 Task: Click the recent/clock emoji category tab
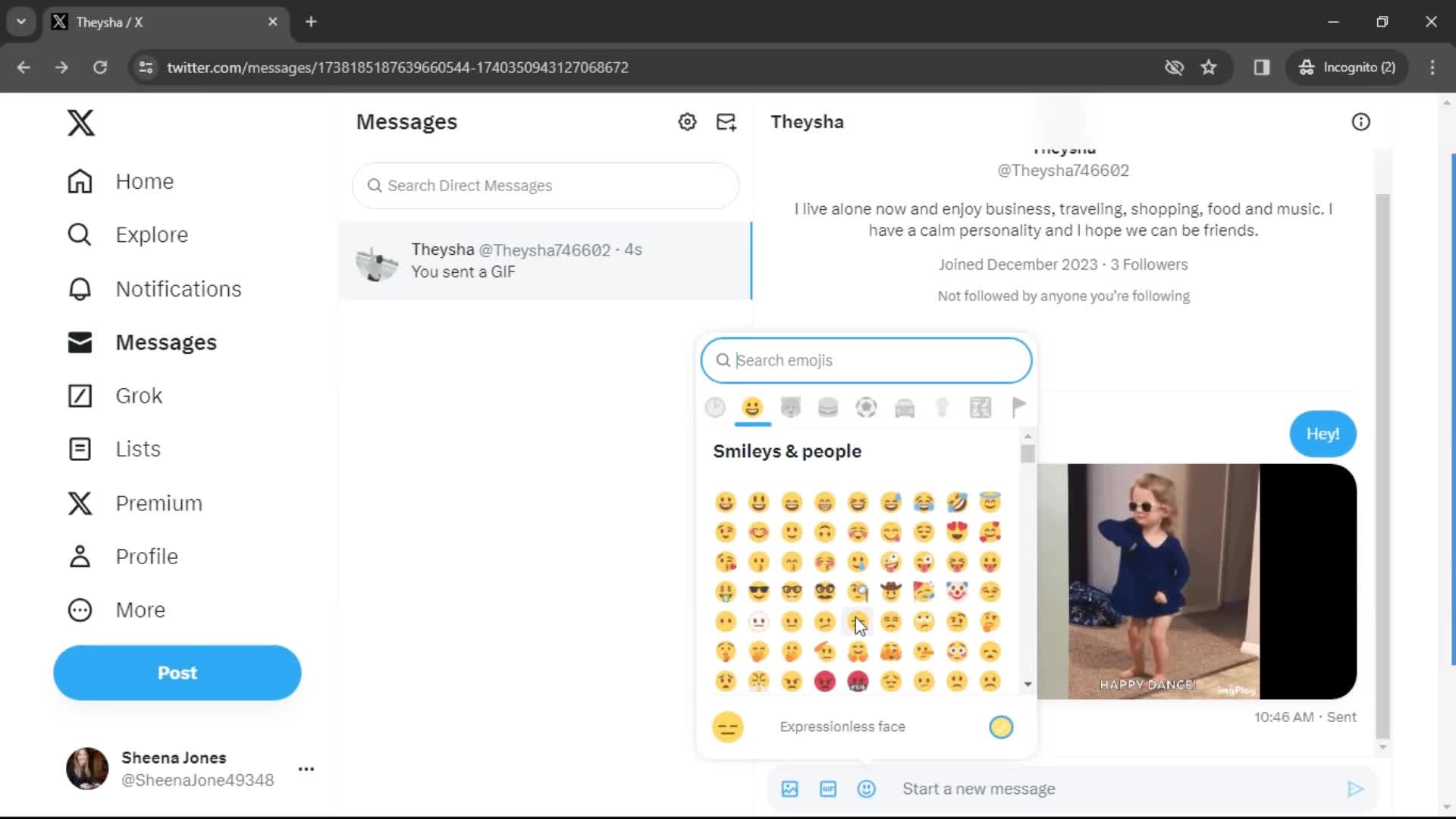tap(715, 407)
